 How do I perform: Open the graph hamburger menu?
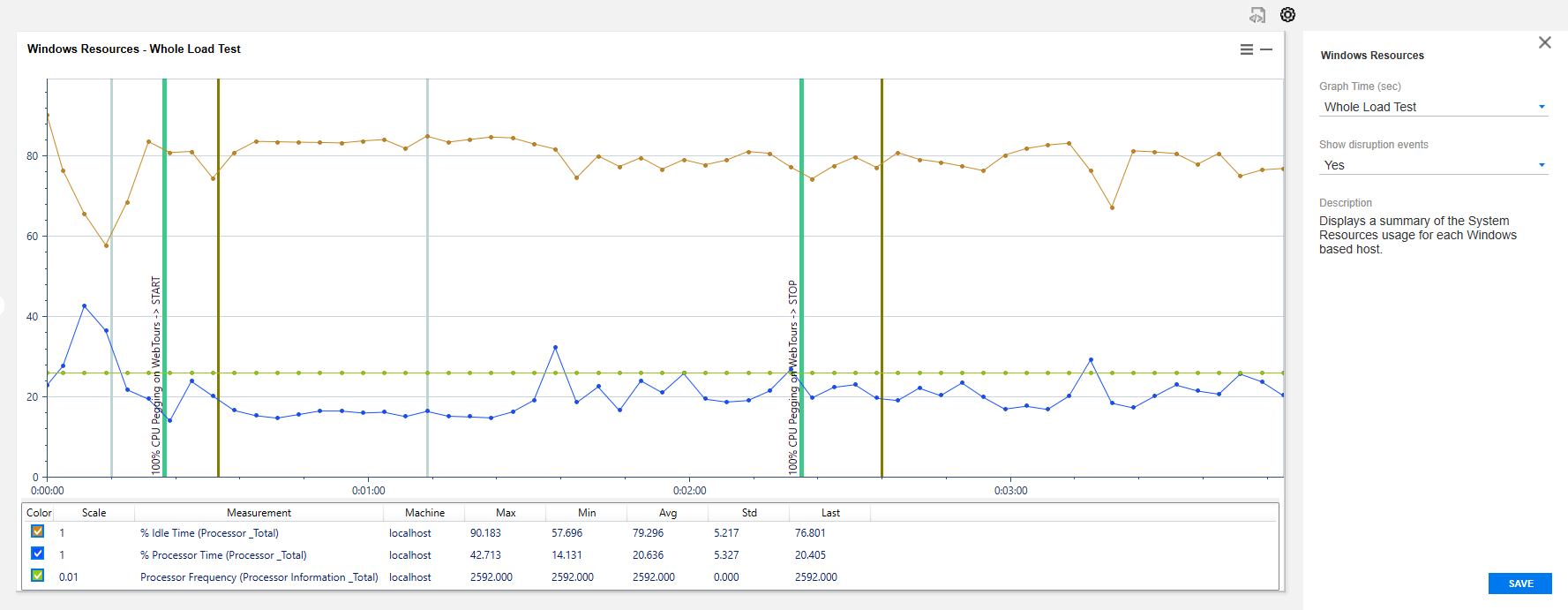click(x=1246, y=49)
